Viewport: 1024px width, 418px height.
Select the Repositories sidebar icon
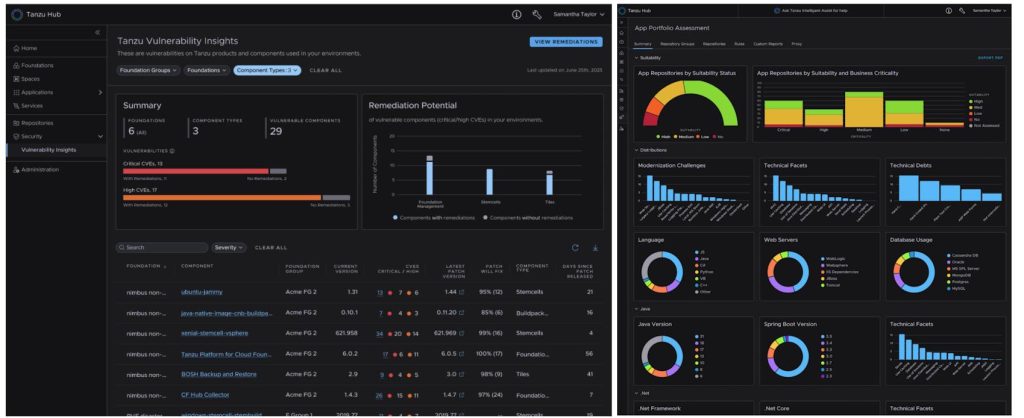[16, 123]
